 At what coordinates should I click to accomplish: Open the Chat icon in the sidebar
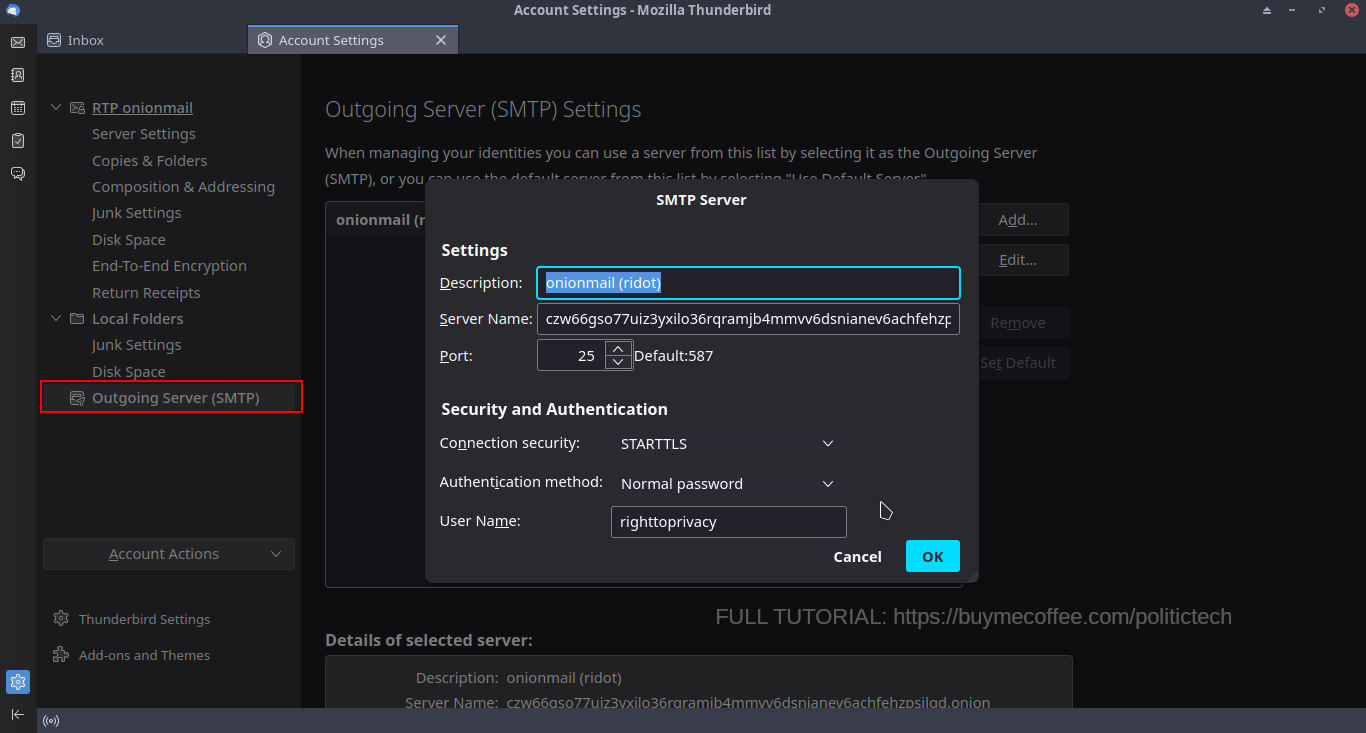18,174
